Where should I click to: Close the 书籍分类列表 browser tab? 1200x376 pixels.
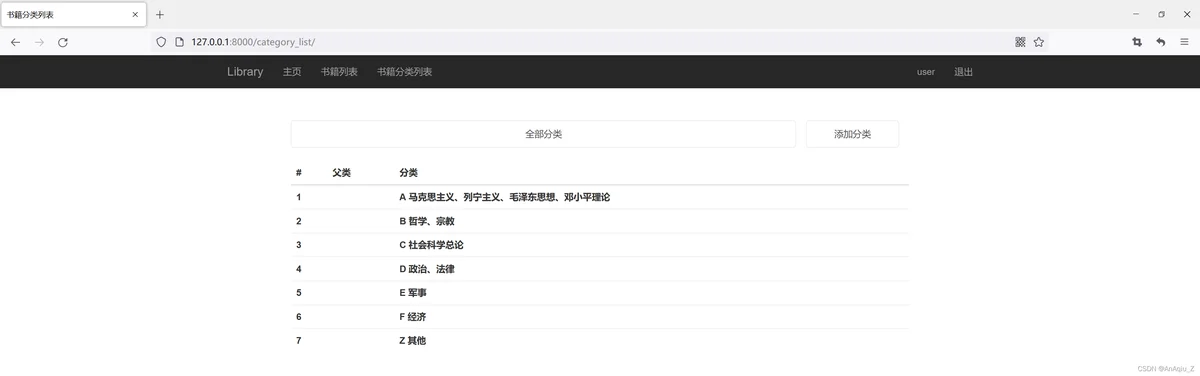(136, 15)
